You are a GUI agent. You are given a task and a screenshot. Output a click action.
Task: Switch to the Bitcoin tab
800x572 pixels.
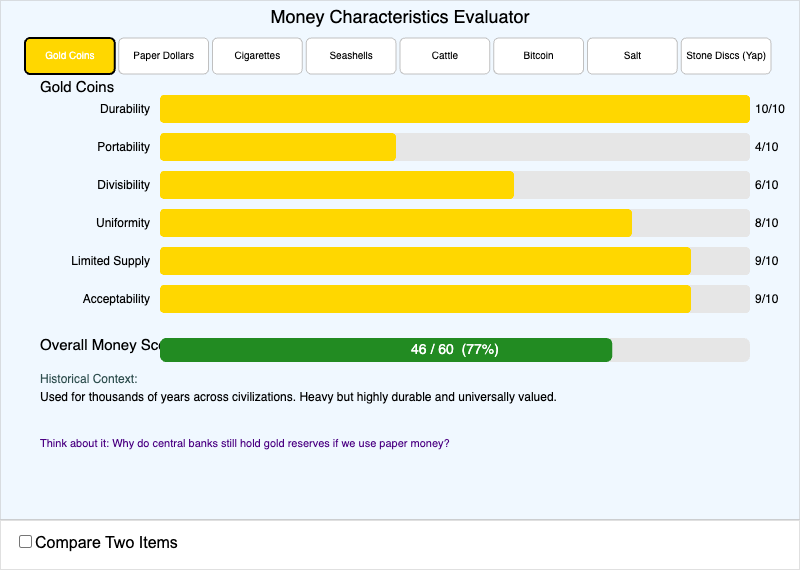click(538, 56)
